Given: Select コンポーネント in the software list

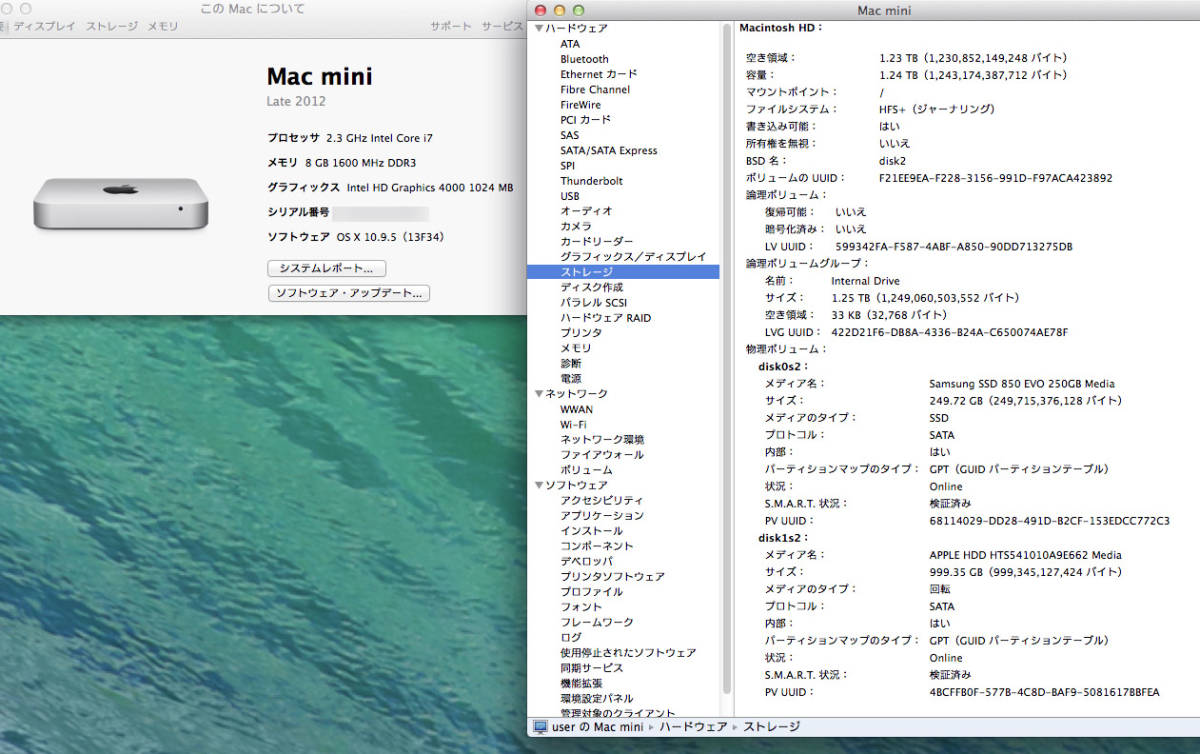Looking at the screenshot, I should point(597,546).
